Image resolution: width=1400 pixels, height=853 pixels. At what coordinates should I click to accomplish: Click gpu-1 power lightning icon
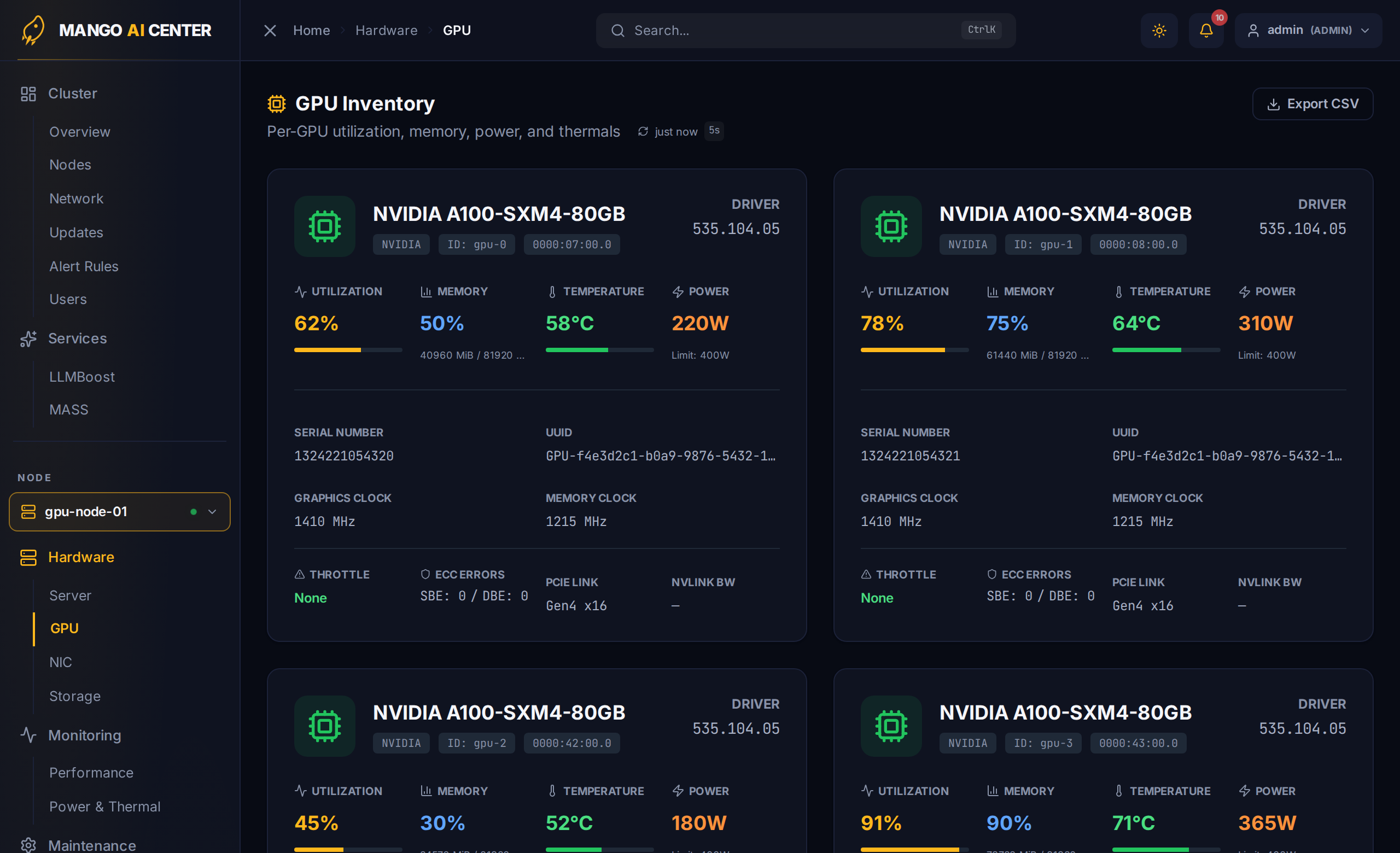click(x=1244, y=292)
